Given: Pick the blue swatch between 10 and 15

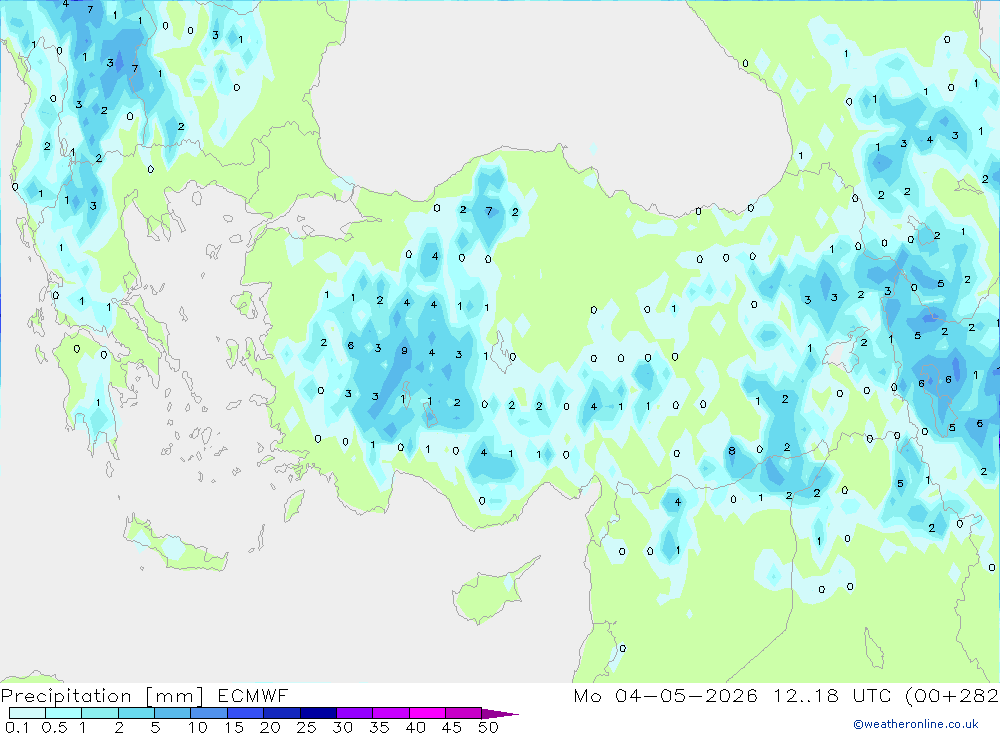Looking at the screenshot, I should 209,713.
